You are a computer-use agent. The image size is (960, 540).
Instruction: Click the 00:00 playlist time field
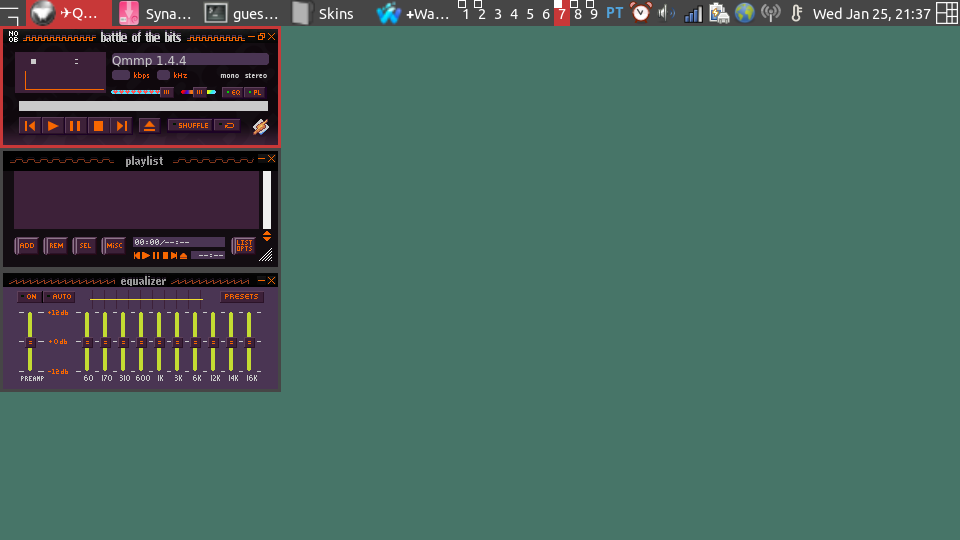(178, 242)
